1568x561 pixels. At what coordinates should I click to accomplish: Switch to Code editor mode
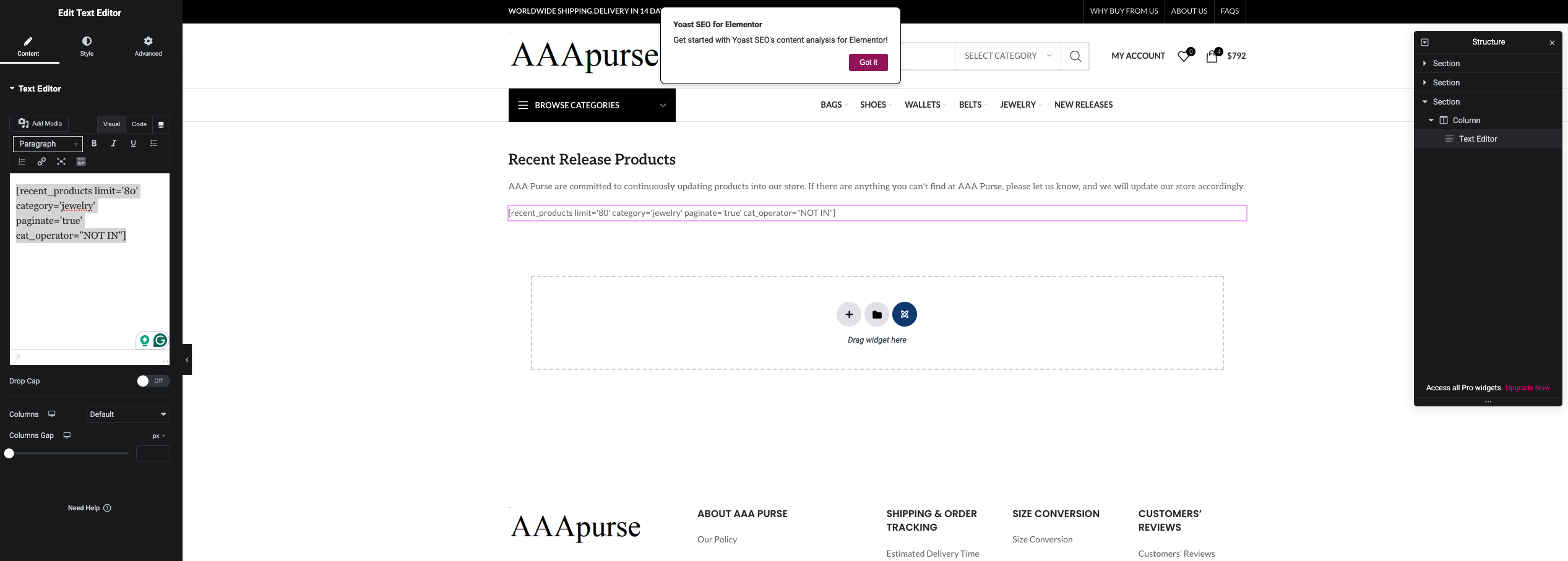139,124
